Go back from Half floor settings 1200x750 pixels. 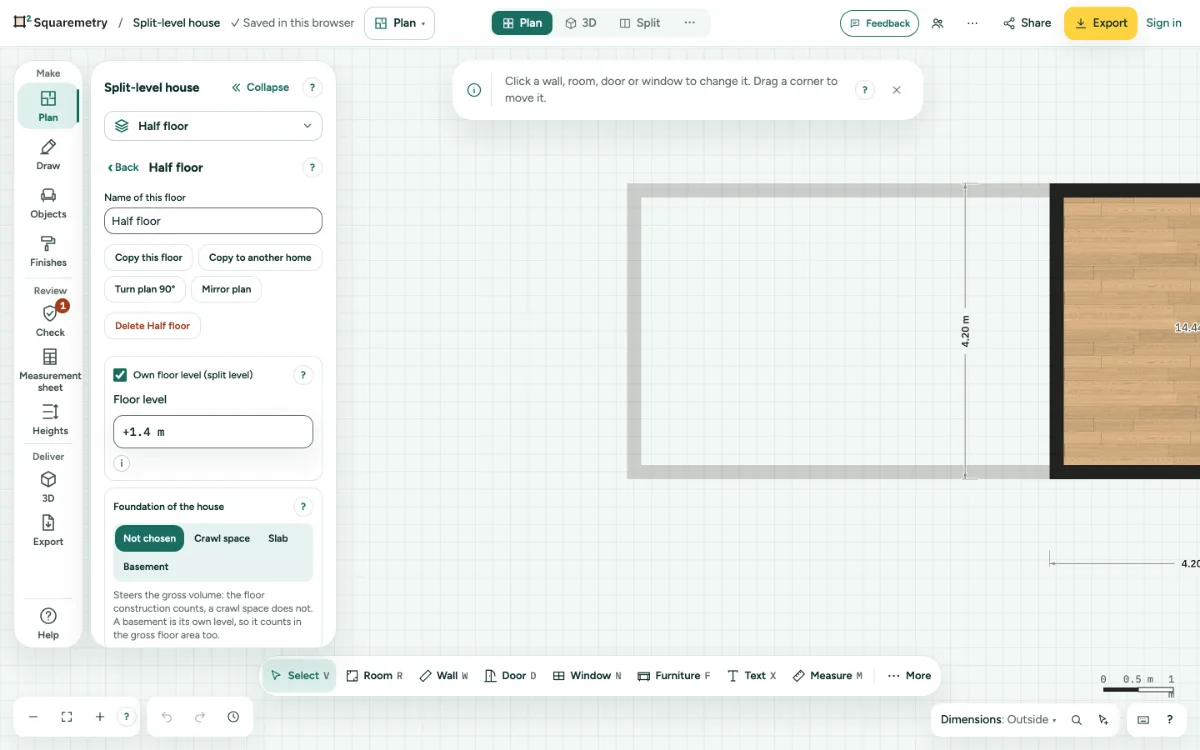click(x=123, y=167)
